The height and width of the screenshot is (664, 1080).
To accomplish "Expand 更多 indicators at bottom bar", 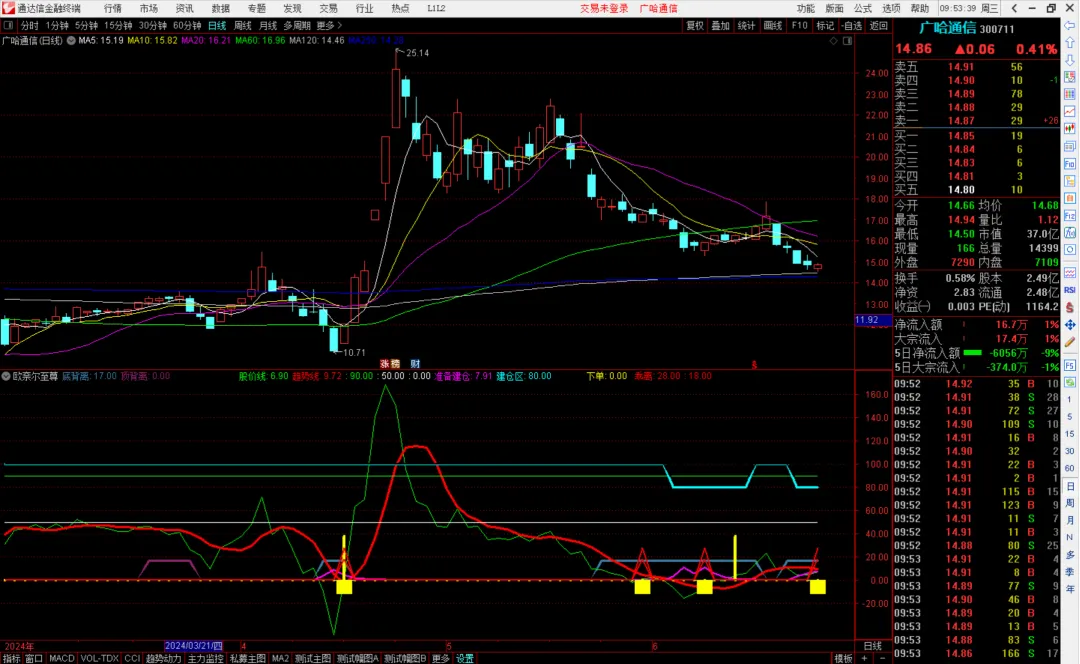I will pos(440,658).
